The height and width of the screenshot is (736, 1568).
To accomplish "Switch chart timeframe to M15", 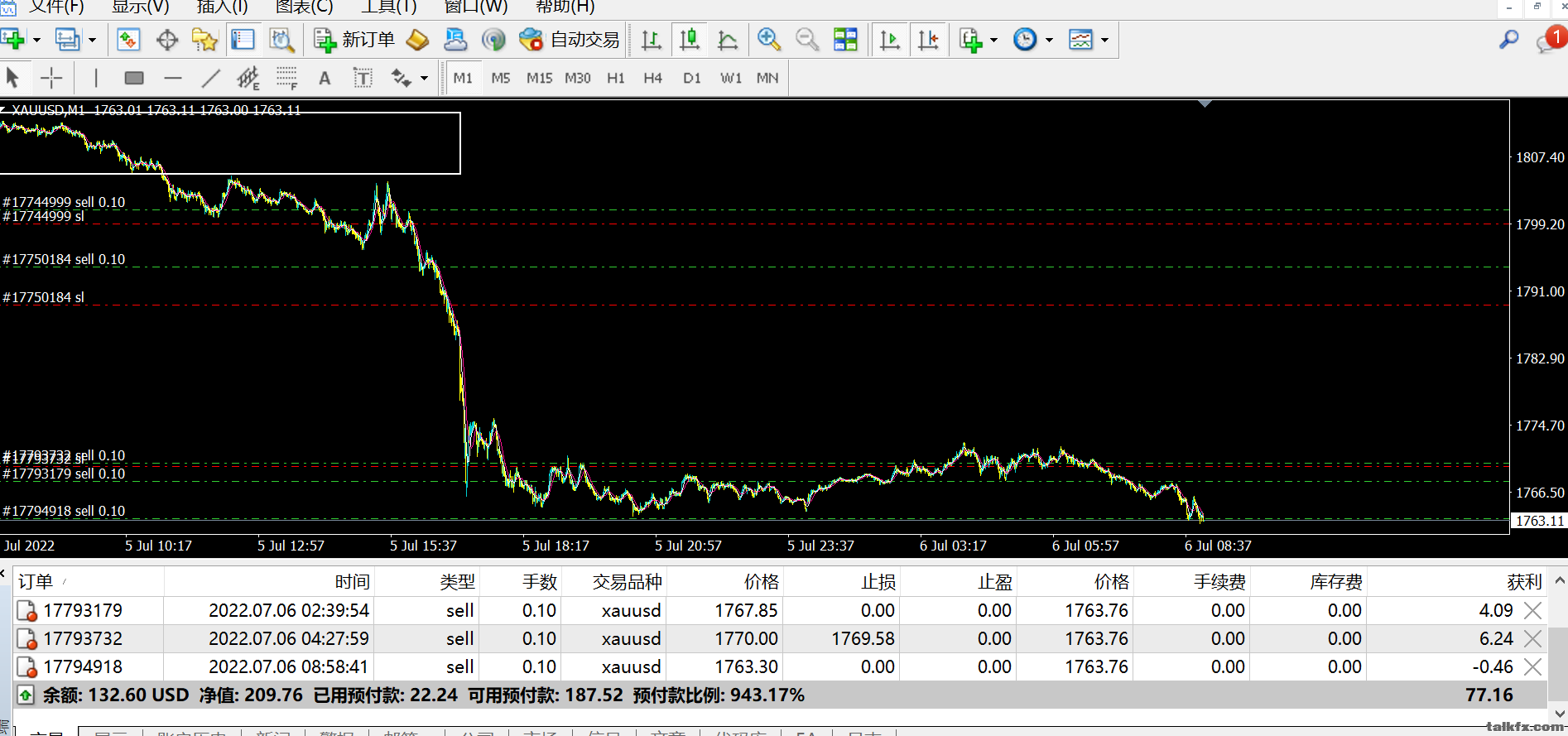I will [540, 78].
